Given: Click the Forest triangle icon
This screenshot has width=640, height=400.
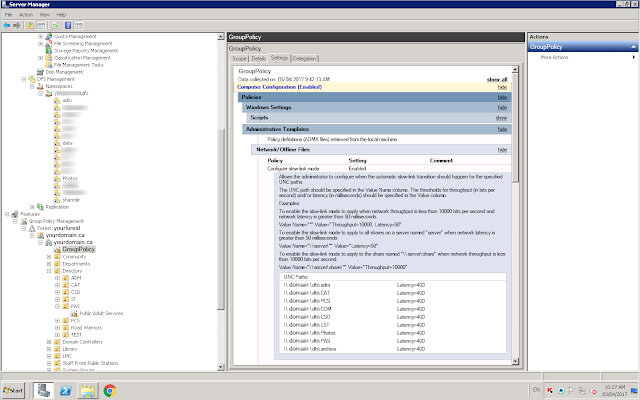Looking at the screenshot, I should click(32, 228).
